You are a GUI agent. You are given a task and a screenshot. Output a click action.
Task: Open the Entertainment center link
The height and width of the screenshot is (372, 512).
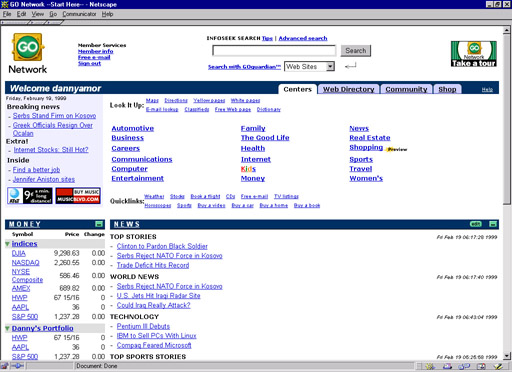[x=137, y=178]
